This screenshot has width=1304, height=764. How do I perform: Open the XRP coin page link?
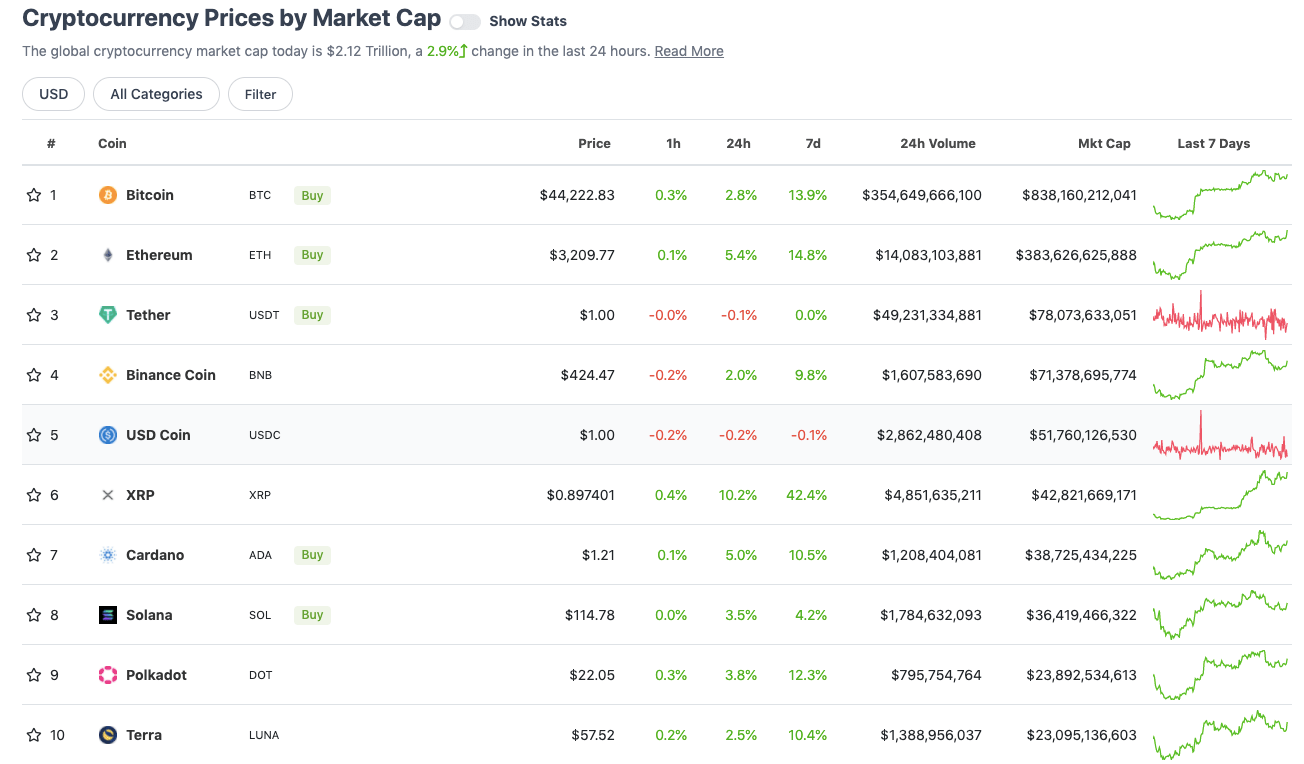click(140, 495)
